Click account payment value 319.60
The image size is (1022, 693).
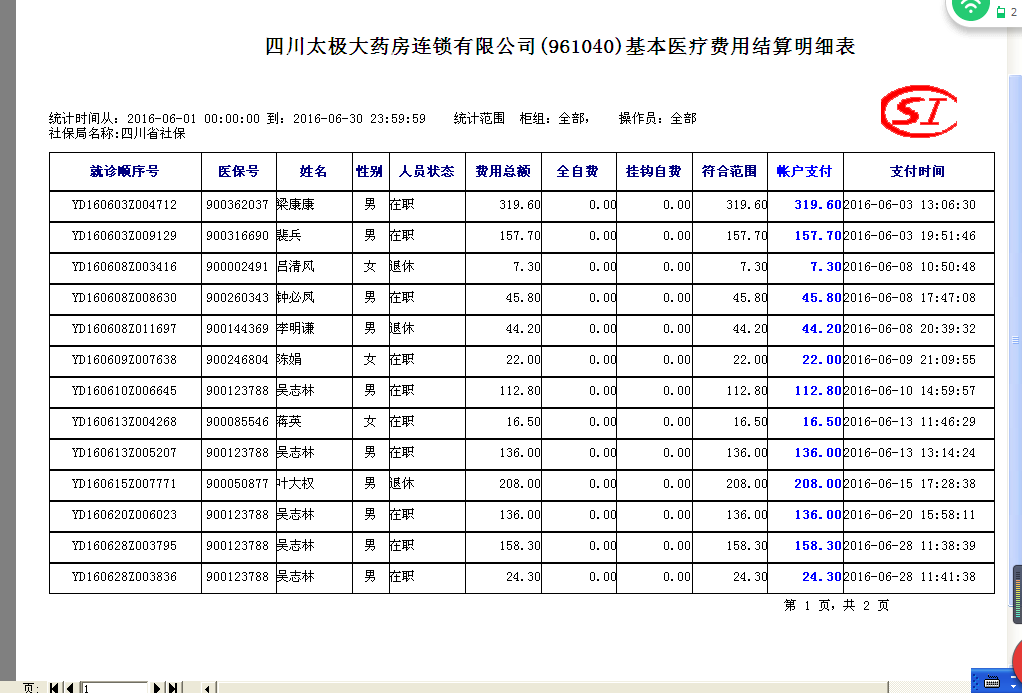pyautogui.click(x=818, y=205)
